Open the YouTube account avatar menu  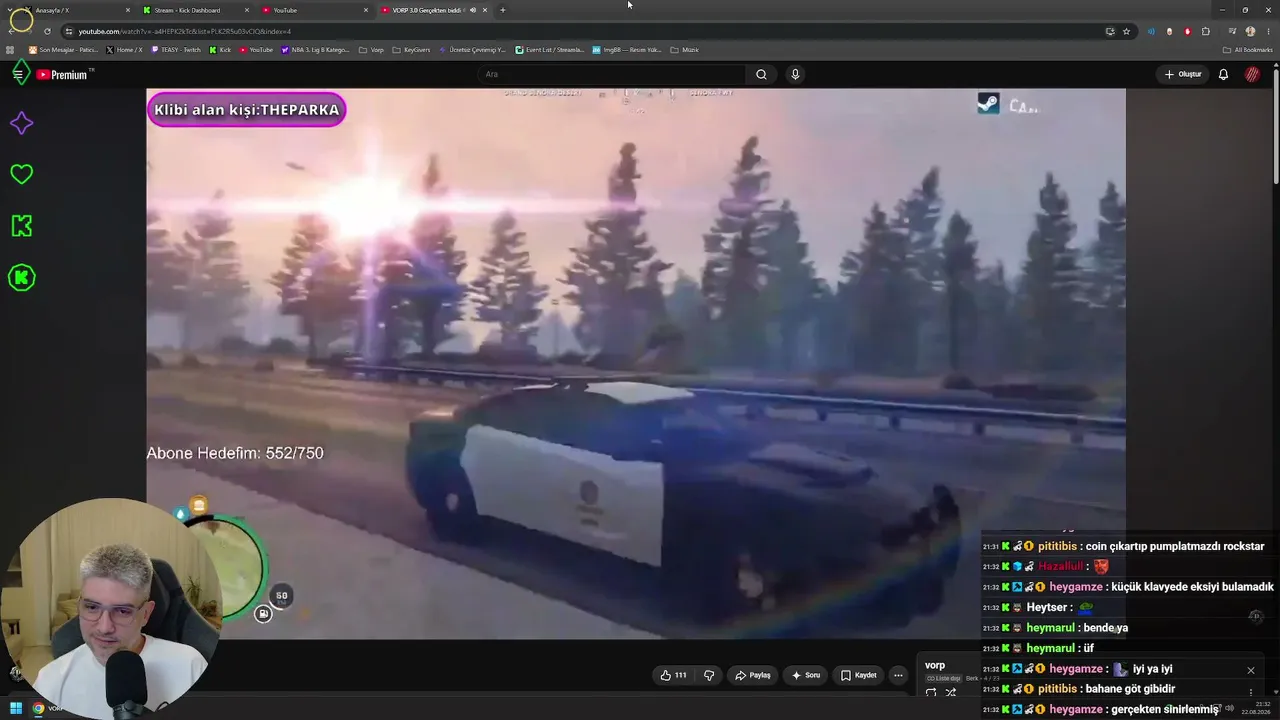pos(1252,74)
